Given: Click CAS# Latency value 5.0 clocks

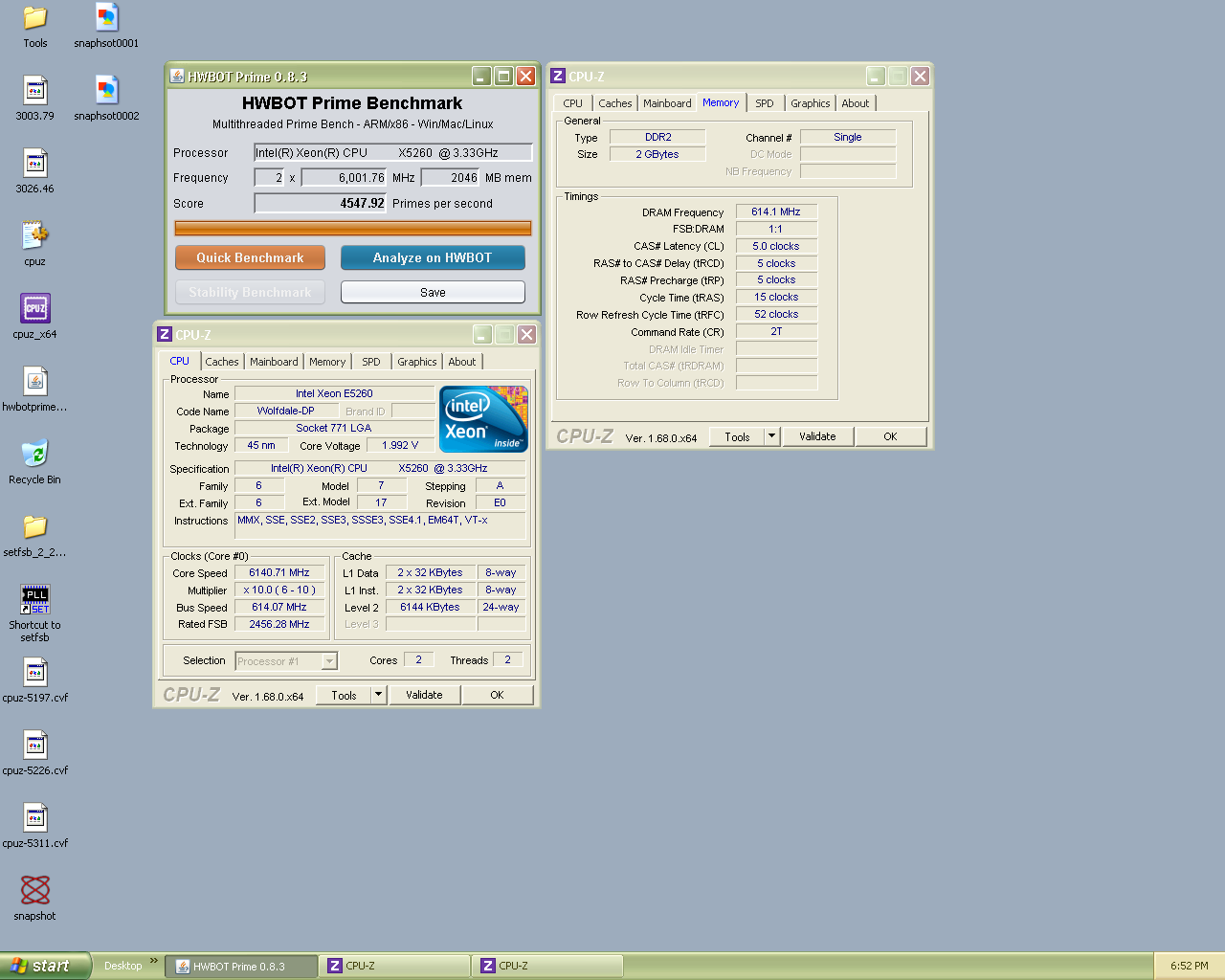Looking at the screenshot, I should pos(776,246).
